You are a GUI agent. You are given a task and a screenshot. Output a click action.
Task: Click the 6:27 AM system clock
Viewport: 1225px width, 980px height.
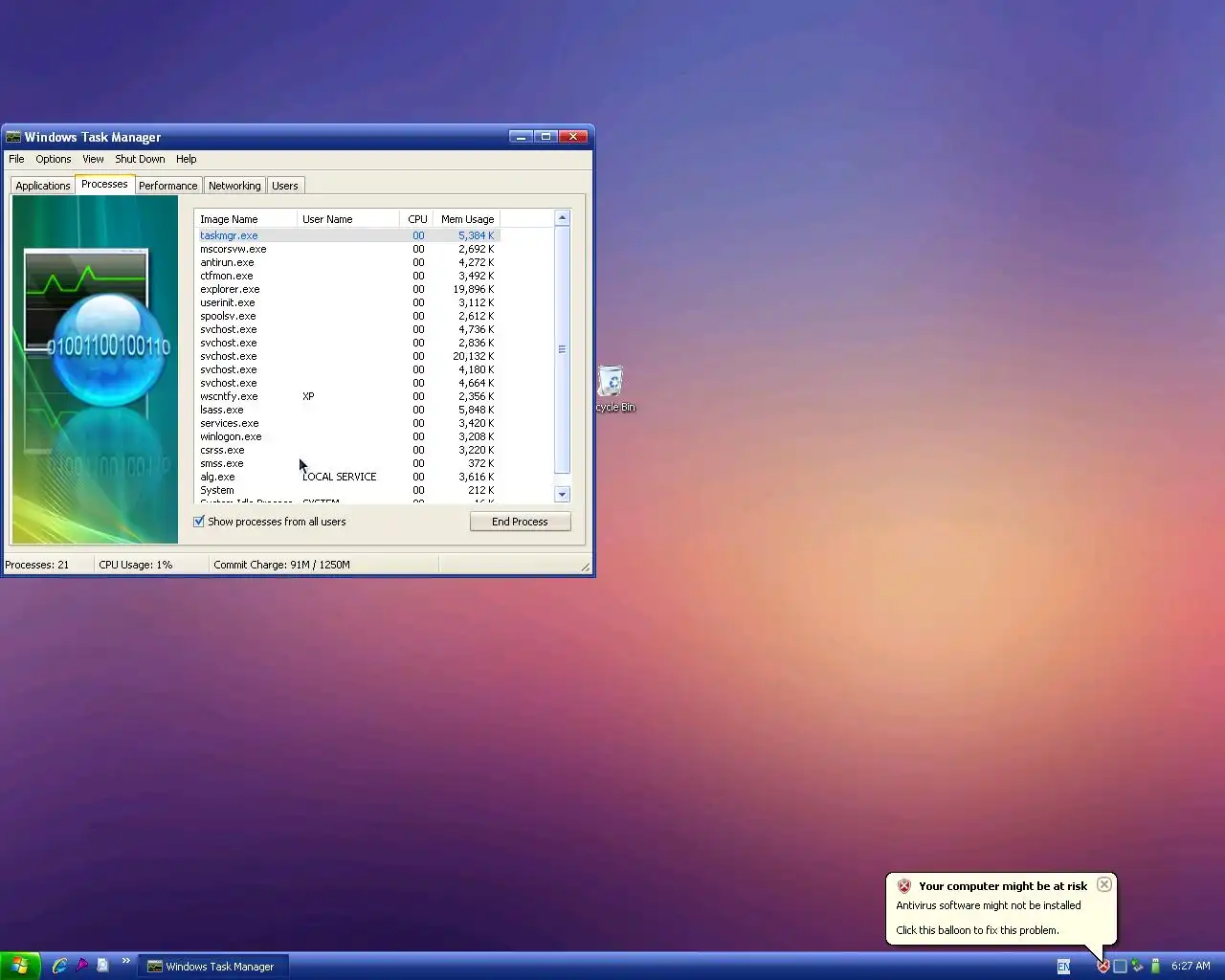pyautogui.click(x=1191, y=967)
